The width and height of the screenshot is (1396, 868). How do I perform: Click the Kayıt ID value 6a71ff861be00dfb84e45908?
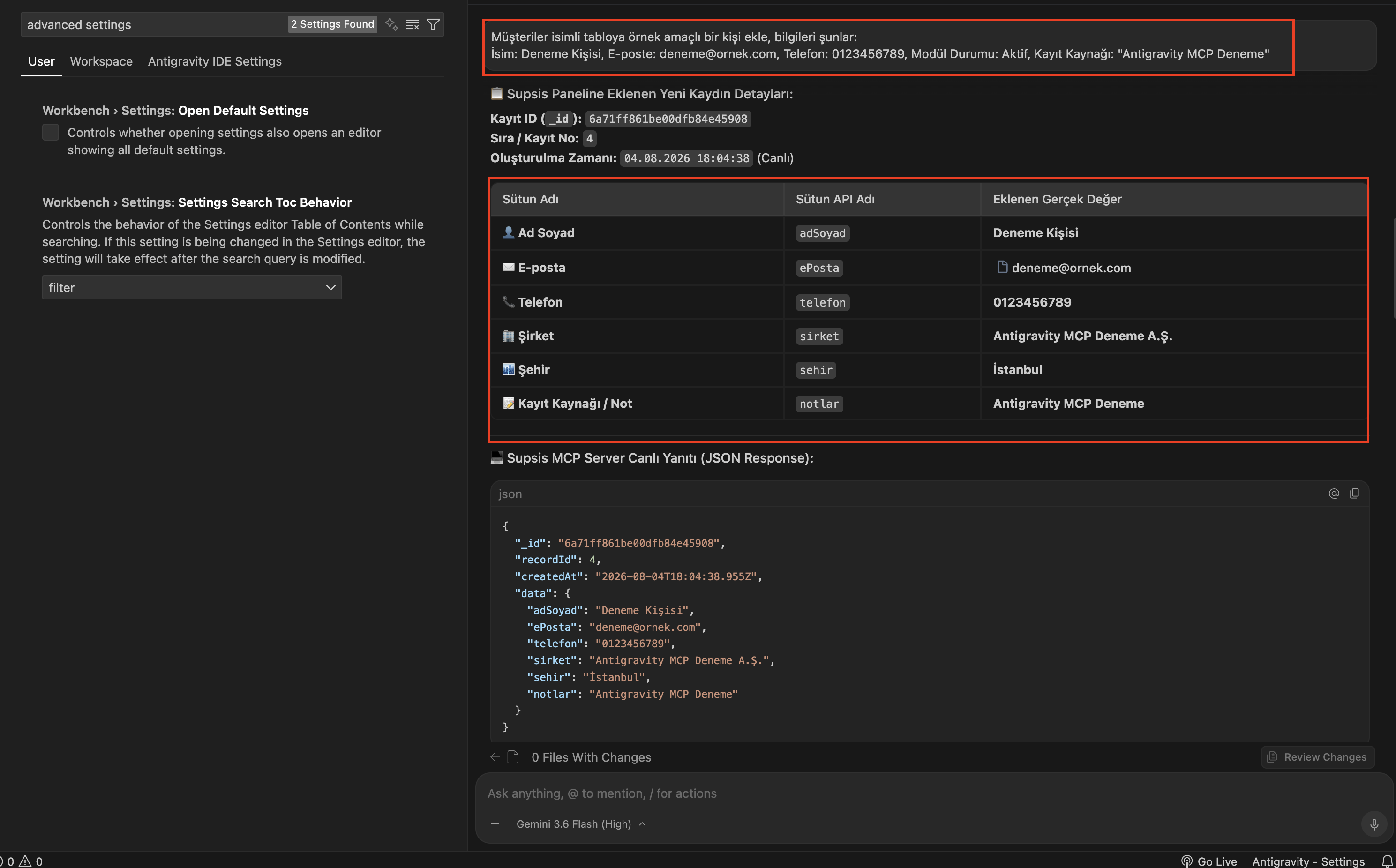[668, 119]
